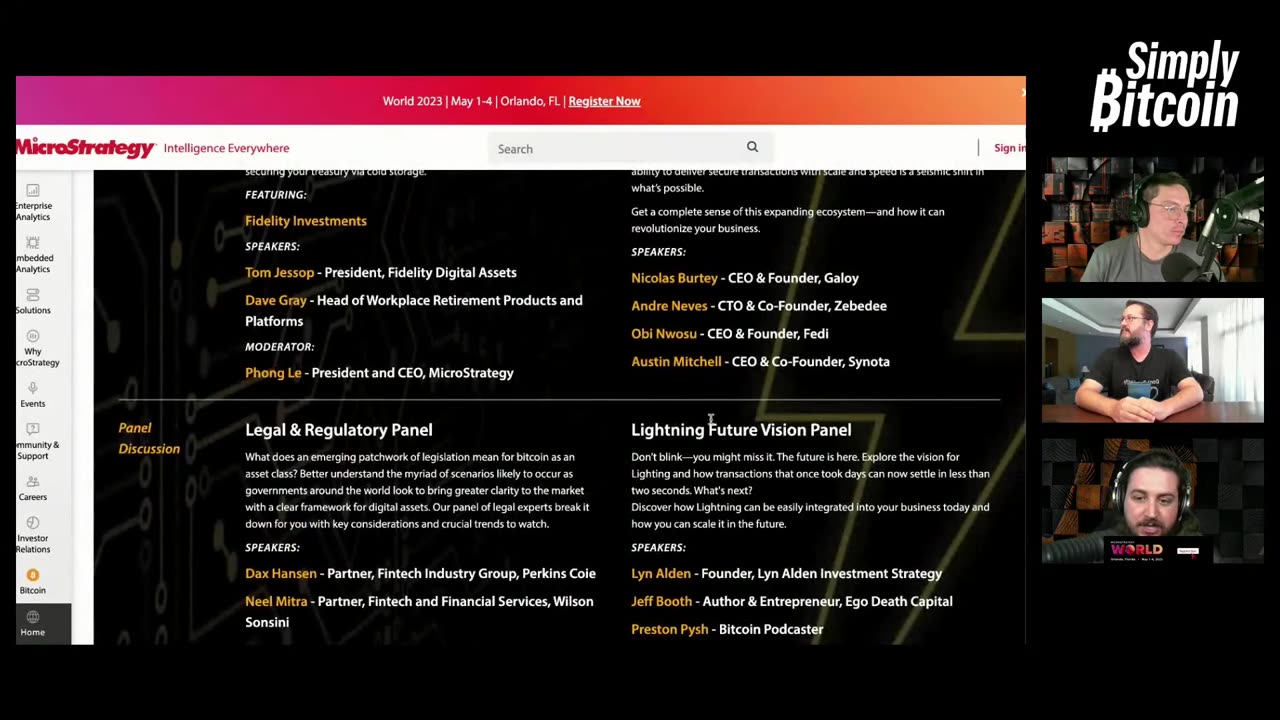Screen dimensions: 1280x720
Task: Click 'Author & Entrepreneur, Ego Death Capital' text
Action: (x=828, y=602)
